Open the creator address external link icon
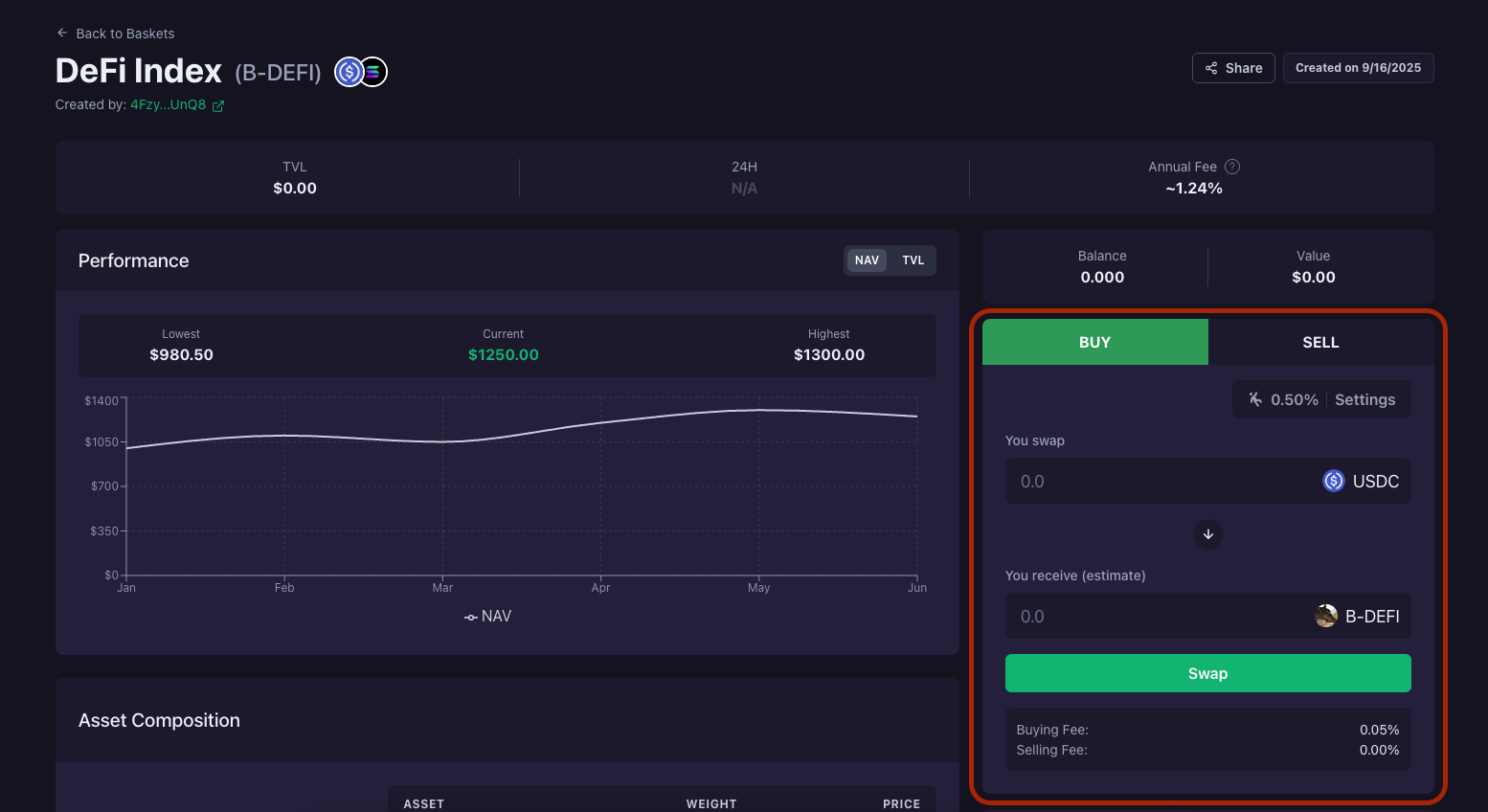Image resolution: width=1488 pixels, height=812 pixels. tap(218, 106)
